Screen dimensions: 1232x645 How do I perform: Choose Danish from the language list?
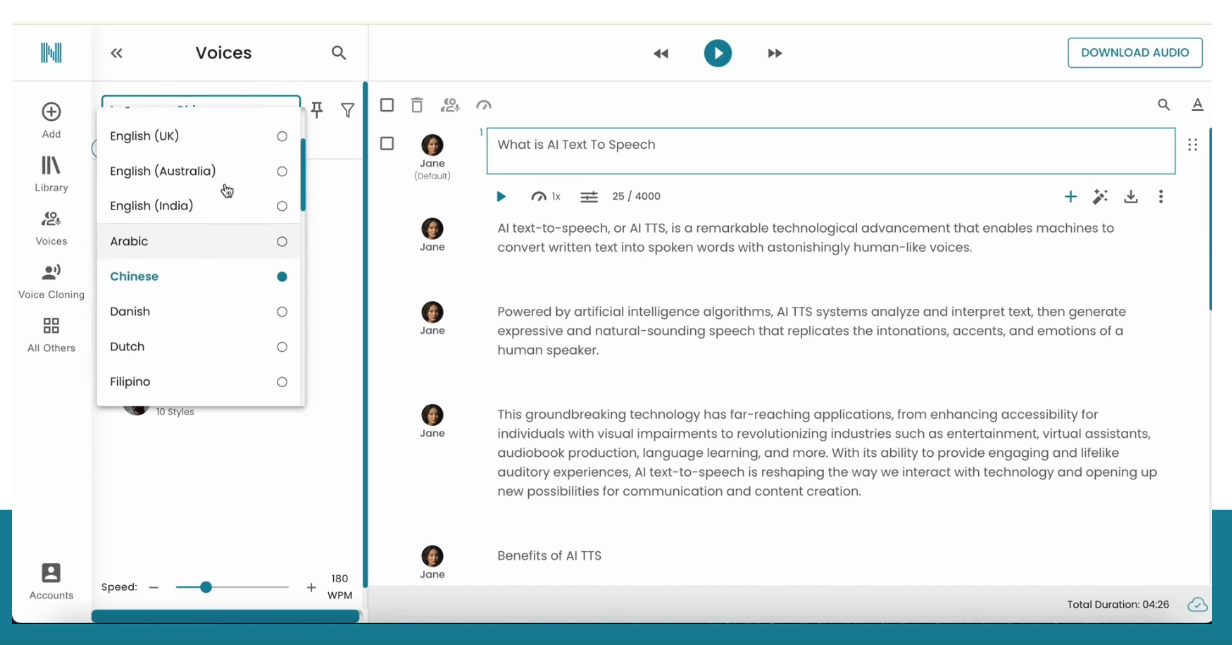(x=130, y=312)
